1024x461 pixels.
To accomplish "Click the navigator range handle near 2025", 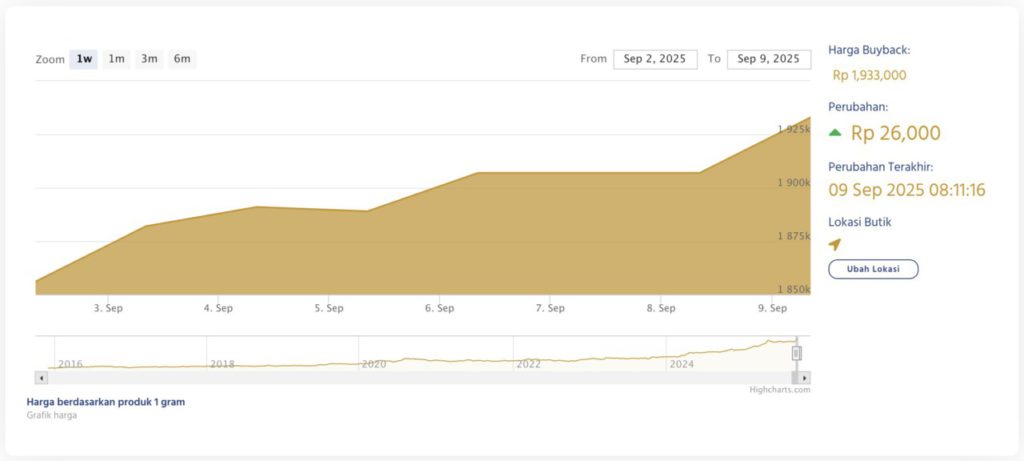I will pyautogui.click(x=797, y=353).
